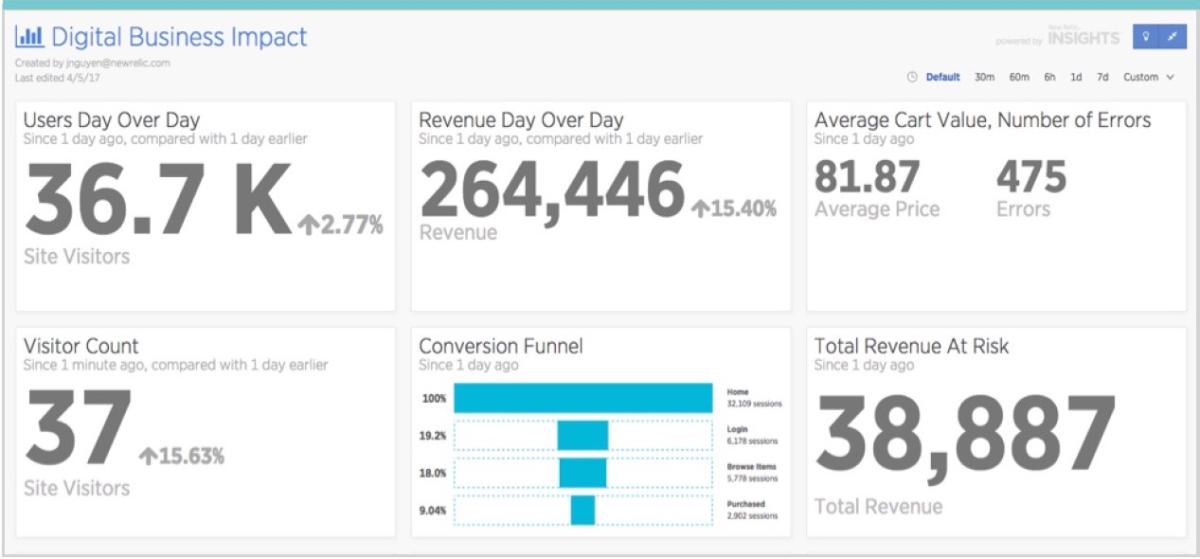Select the Purchased funnel bar

tap(582, 510)
